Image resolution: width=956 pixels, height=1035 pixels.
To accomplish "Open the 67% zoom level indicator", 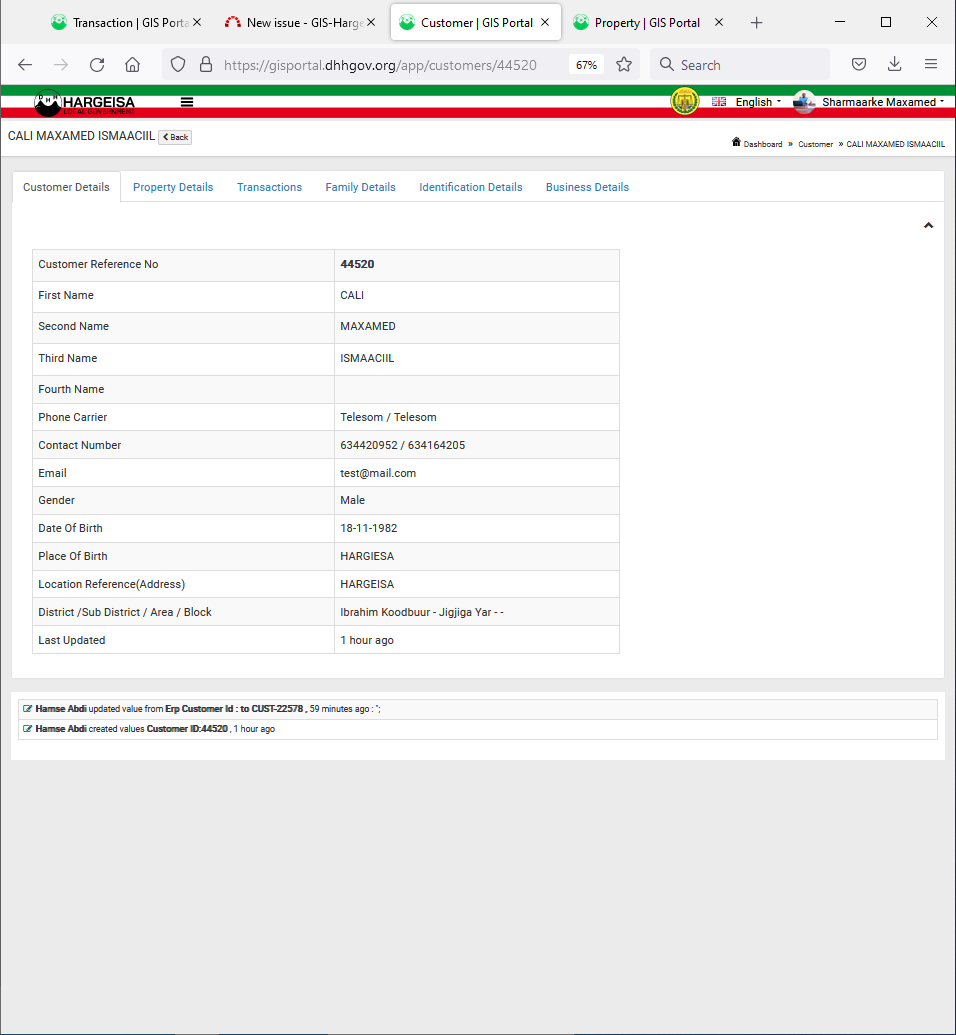I will click(586, 65).
